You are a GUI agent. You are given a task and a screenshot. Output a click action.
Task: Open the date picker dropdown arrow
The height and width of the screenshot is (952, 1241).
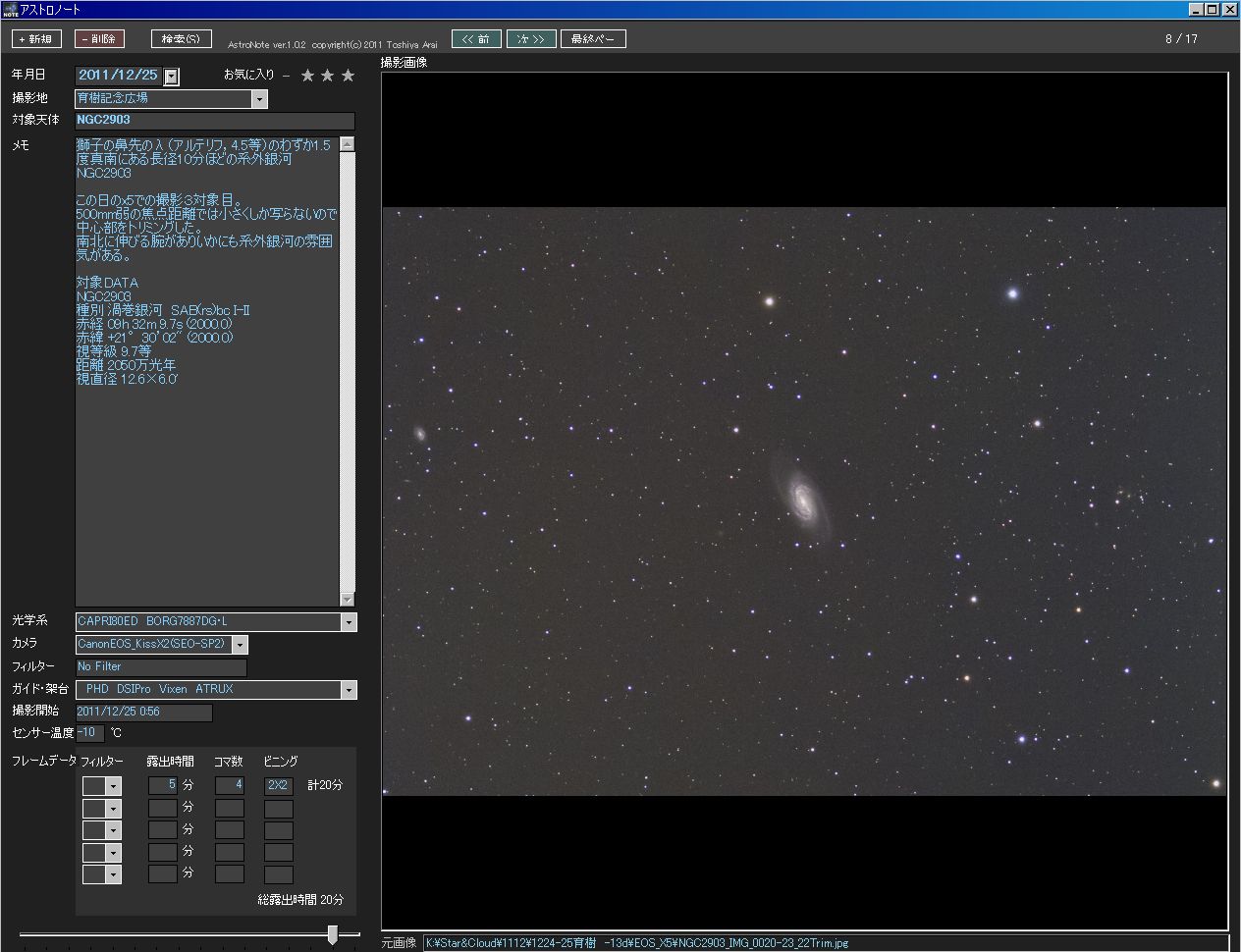point(171,76)
